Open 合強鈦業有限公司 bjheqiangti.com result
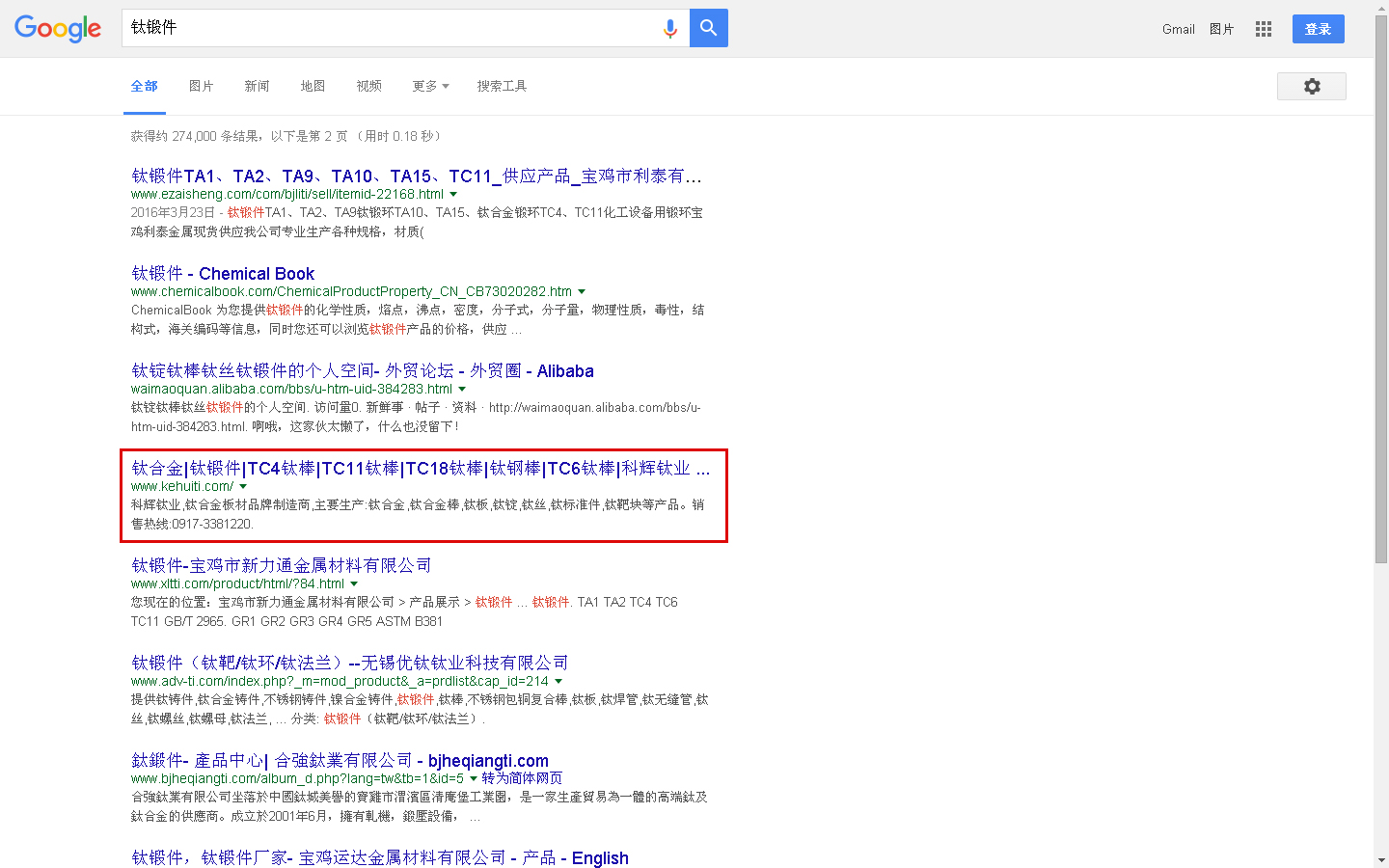The width and height of the screenshot is (1389, 868). (x=340, y=760)
